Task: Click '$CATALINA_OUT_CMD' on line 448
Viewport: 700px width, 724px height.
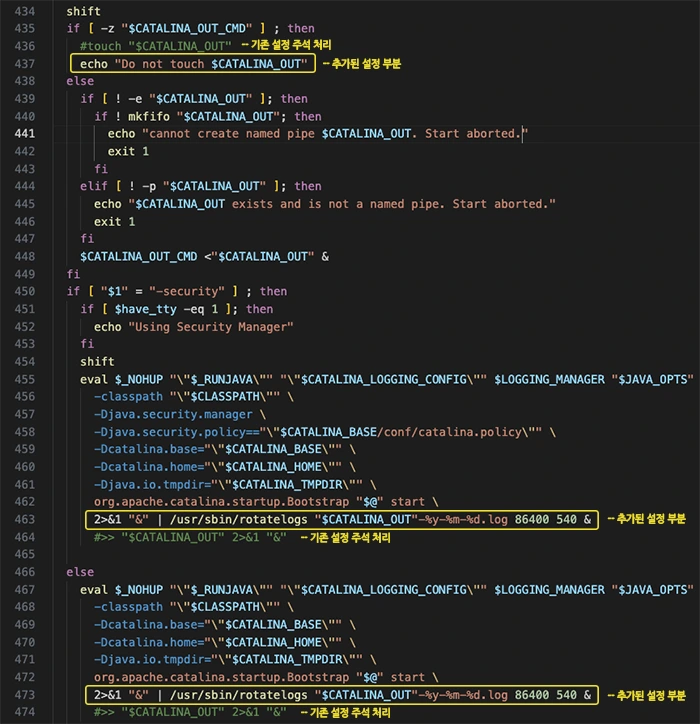Action: 139,257
